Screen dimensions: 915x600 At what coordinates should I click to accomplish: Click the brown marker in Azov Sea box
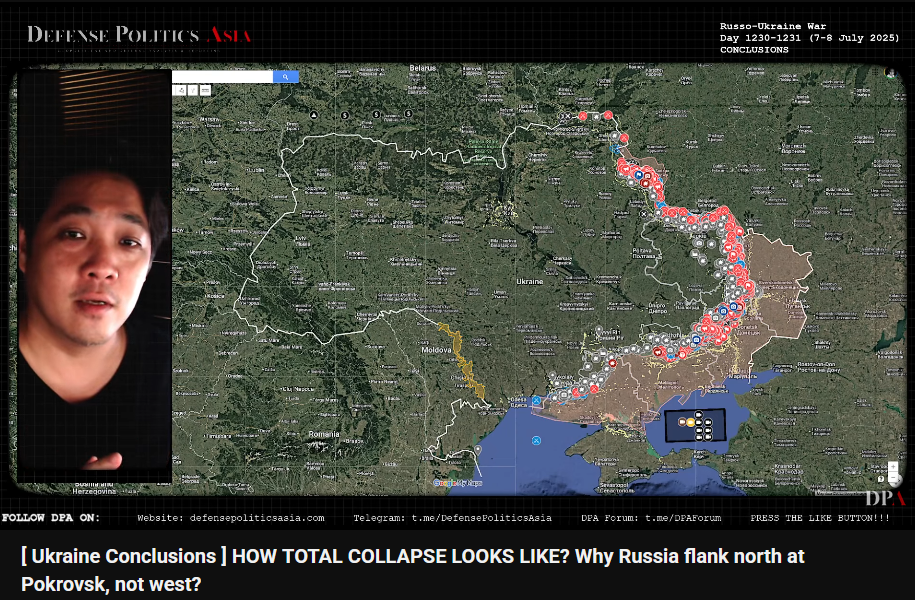[x=682, y=422]
